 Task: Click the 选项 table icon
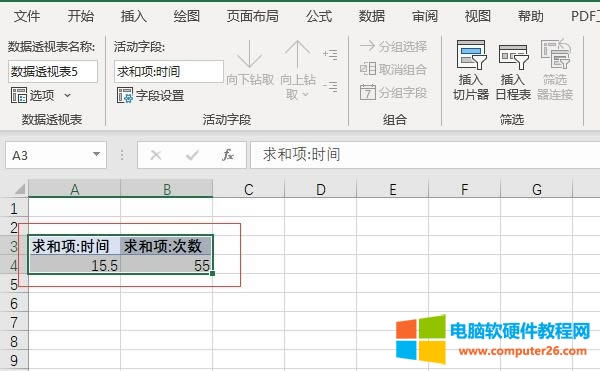click(x=19, y=95)
